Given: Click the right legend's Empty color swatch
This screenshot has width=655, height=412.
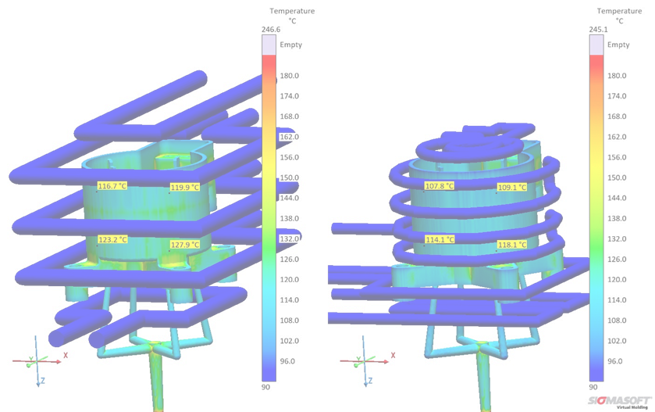Looking at the screenshot, I should point(596,45).
